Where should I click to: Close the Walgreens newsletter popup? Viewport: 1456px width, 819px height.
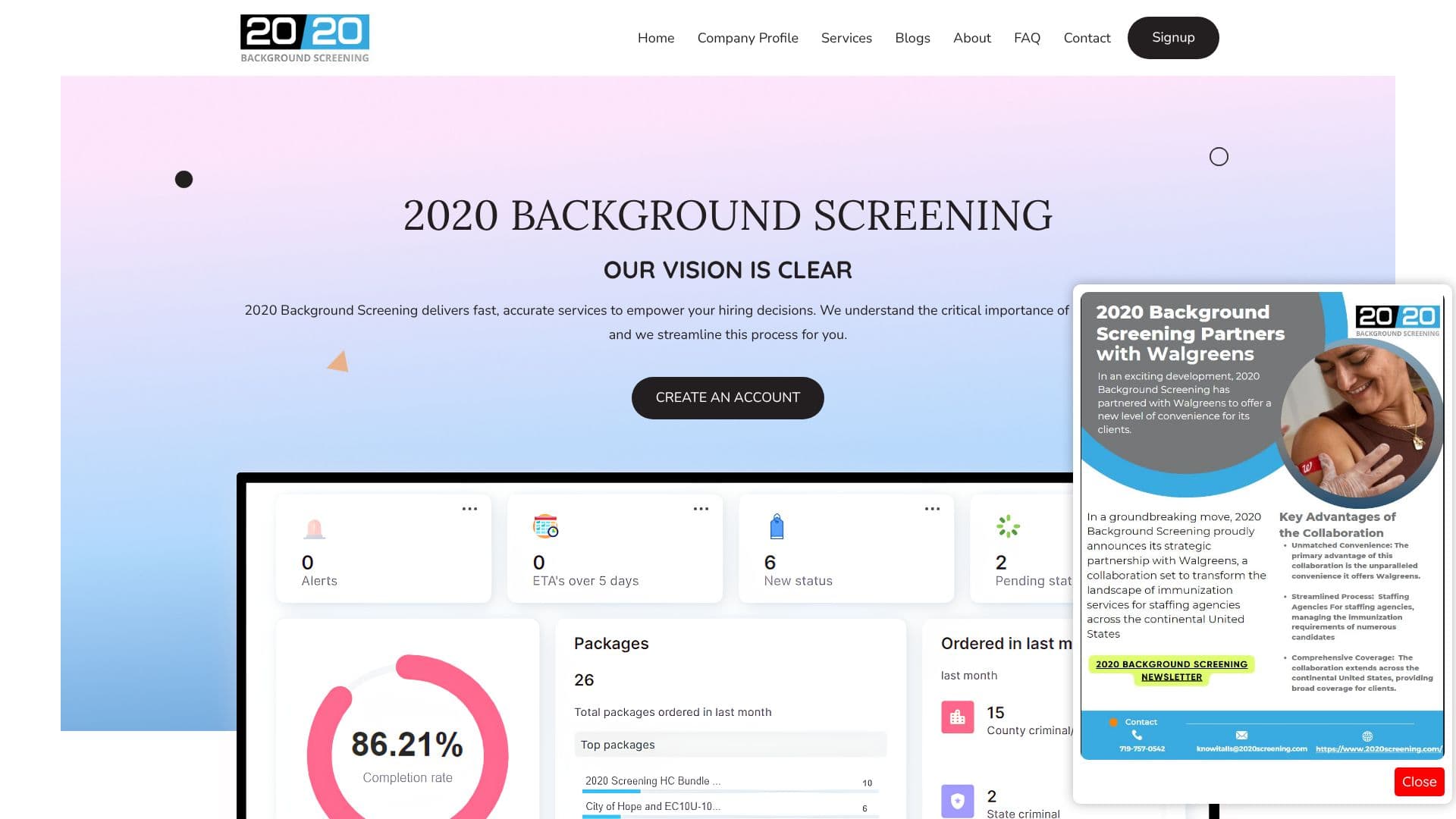point(1419,782)
